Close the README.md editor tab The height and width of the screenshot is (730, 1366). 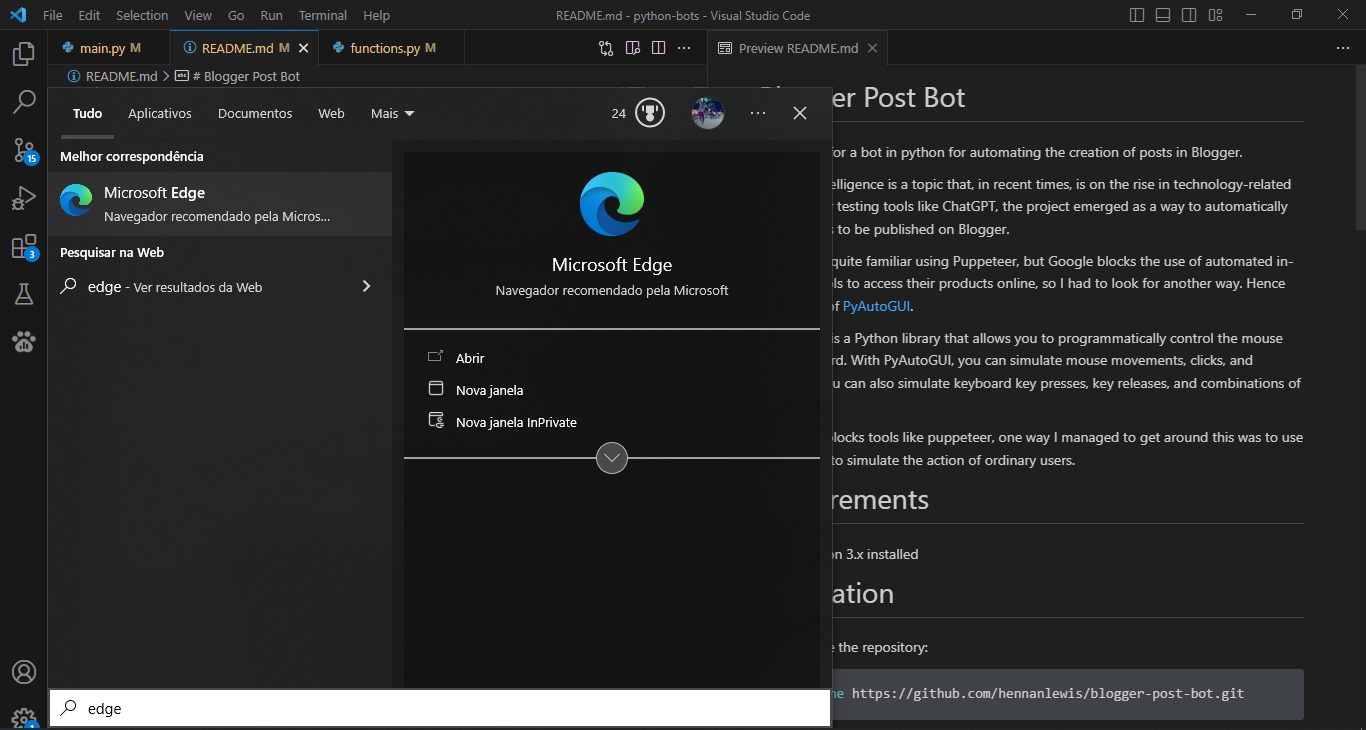(x=304, y=48)
